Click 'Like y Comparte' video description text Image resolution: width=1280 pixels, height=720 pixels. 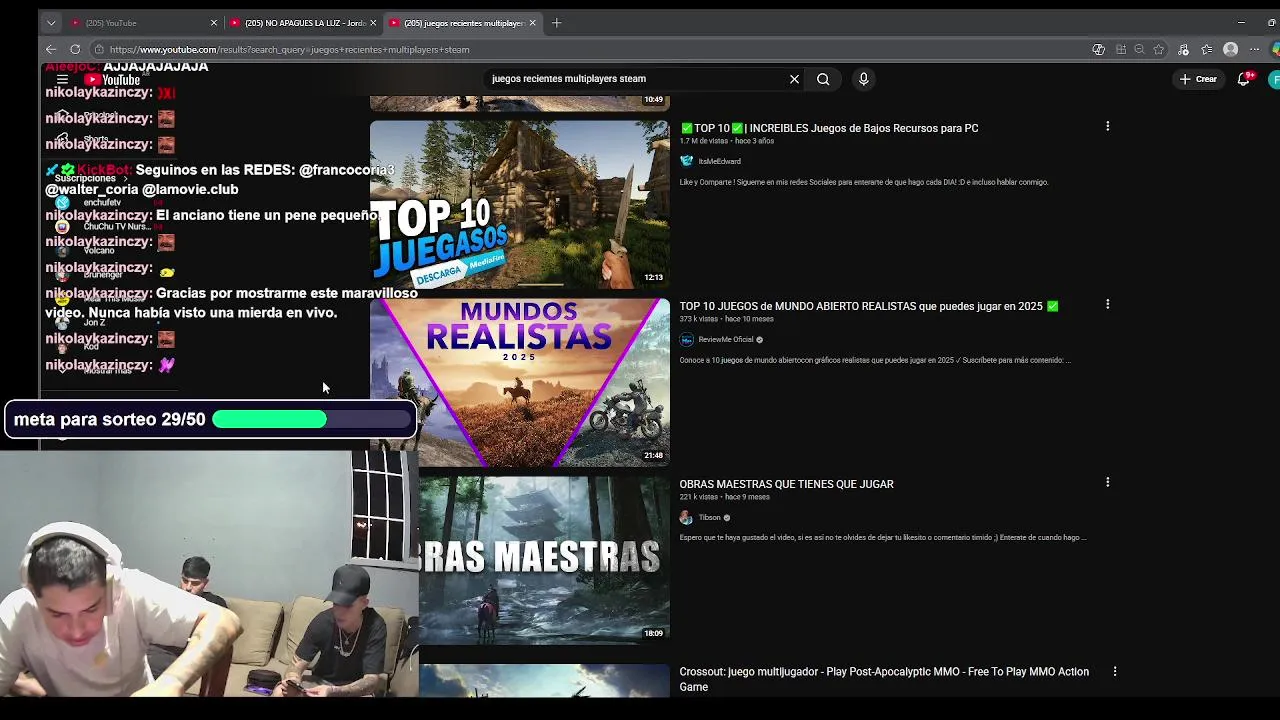(864, 182)
